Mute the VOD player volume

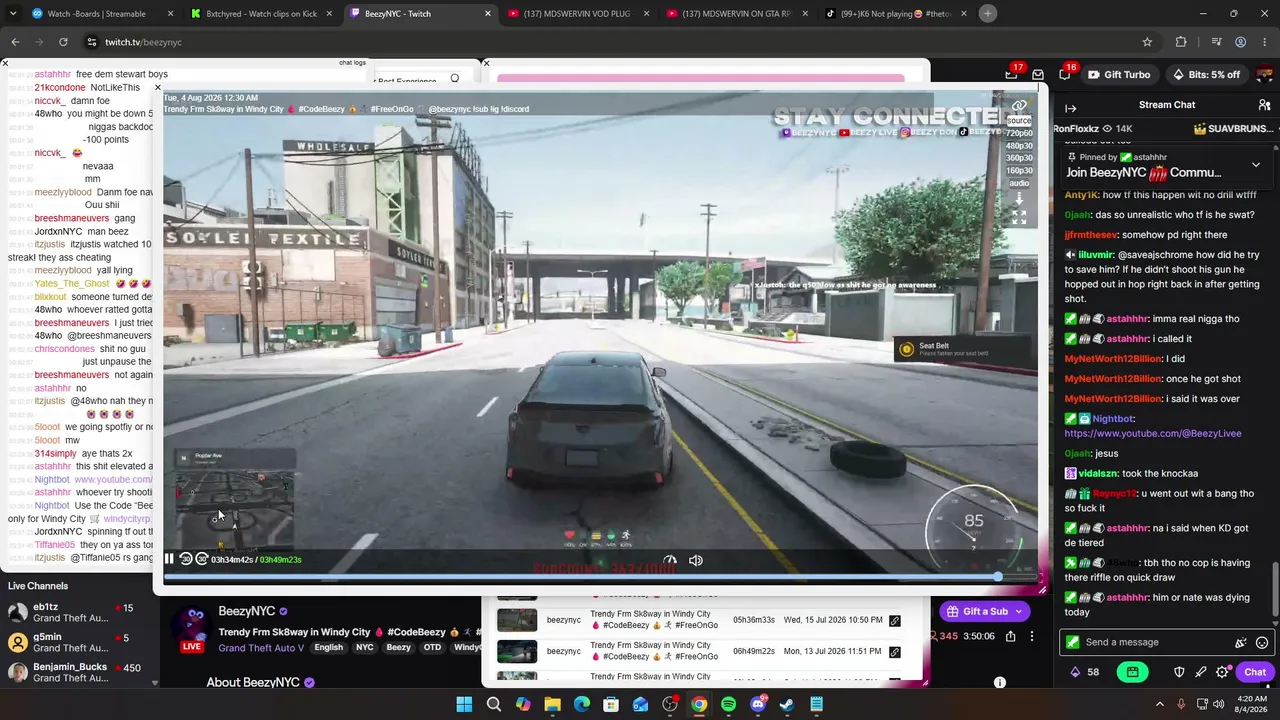(696, 561)
